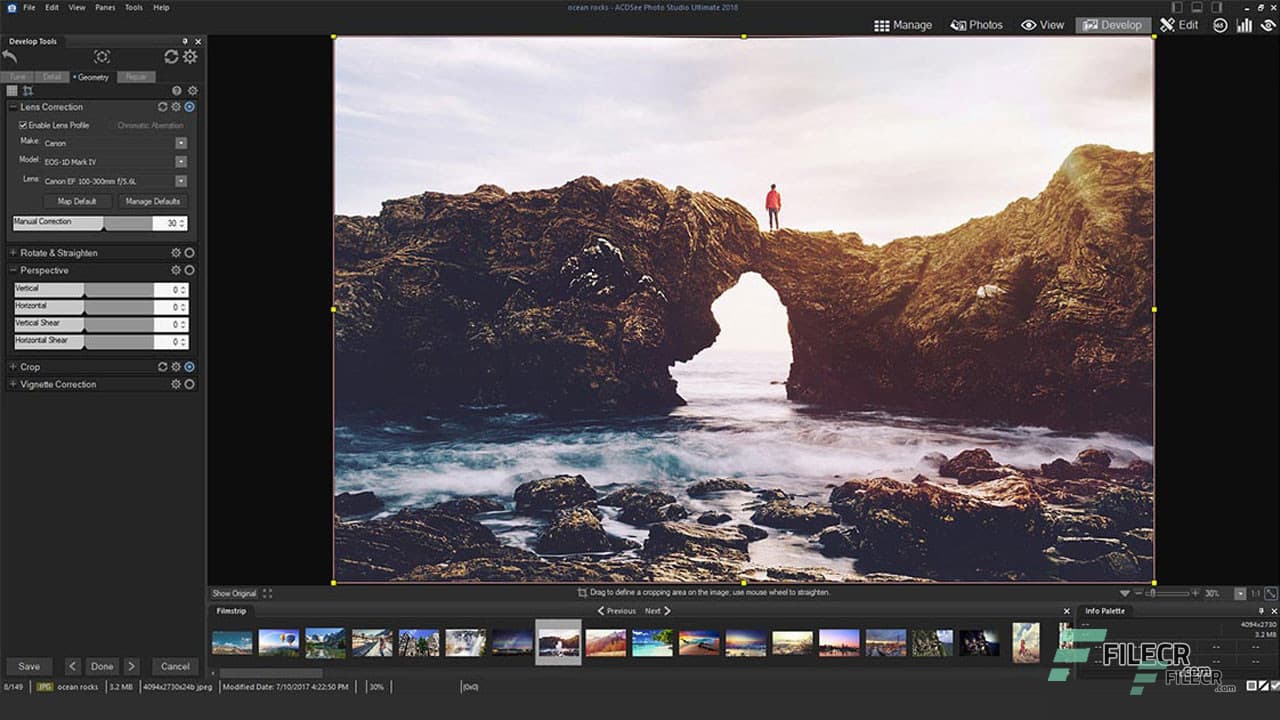
Task: Open the camera Make dropdown showing Canon
Action: (181, 143)
